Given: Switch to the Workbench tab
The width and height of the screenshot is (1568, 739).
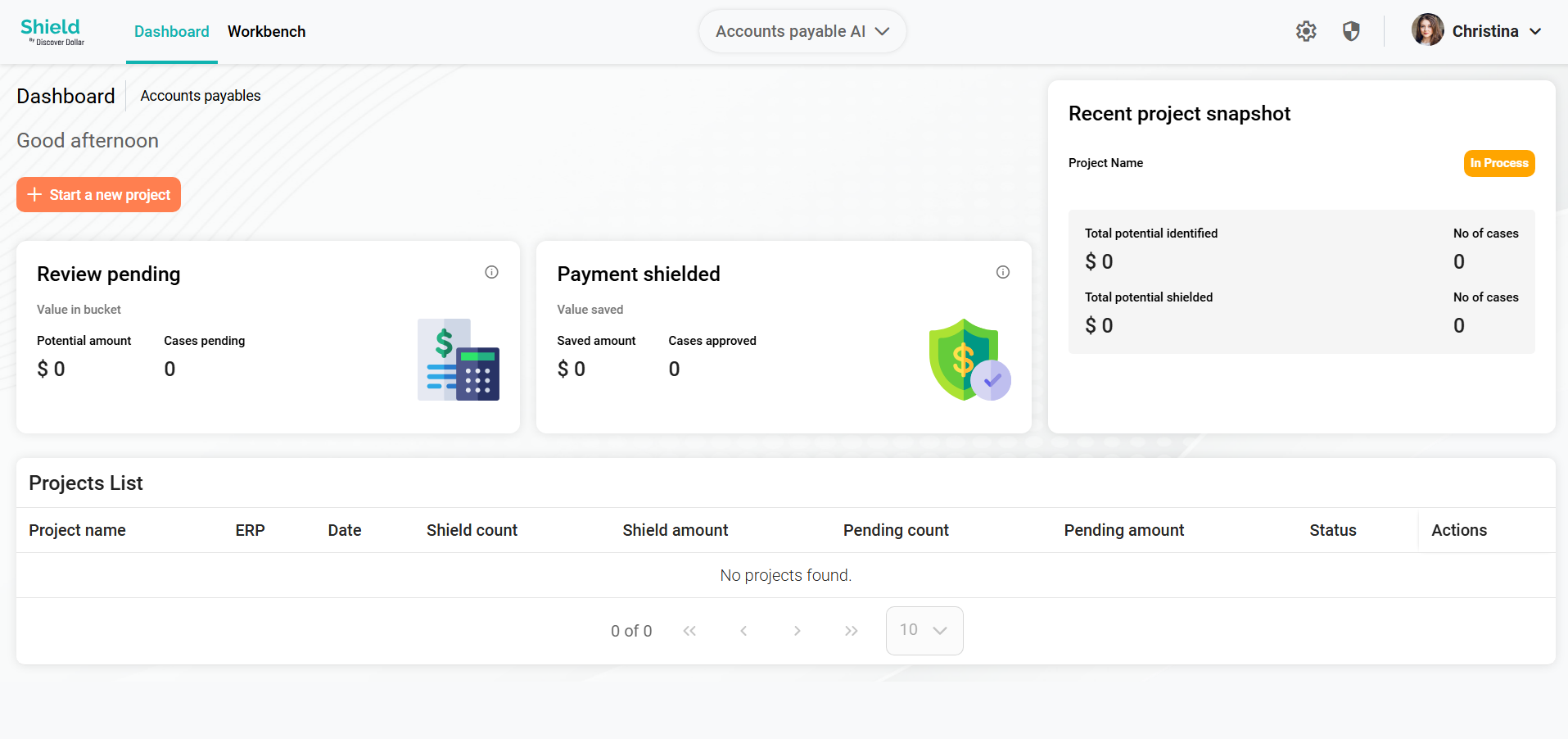Looking at the screenshot, I should pyautogui.click(x=267, y=31).
